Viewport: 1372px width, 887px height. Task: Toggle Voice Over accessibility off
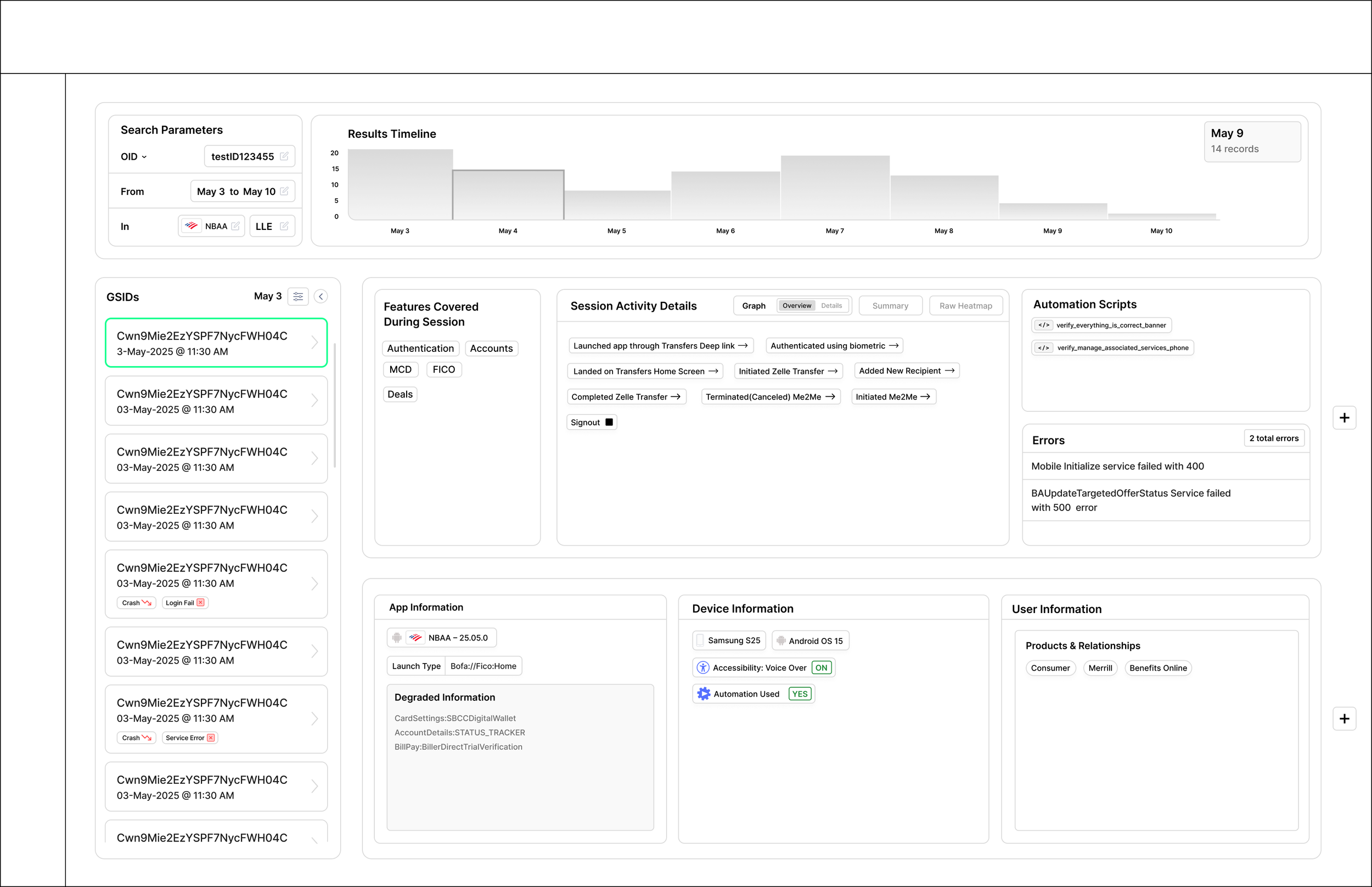pyautogui.click(x=821, y=667)
